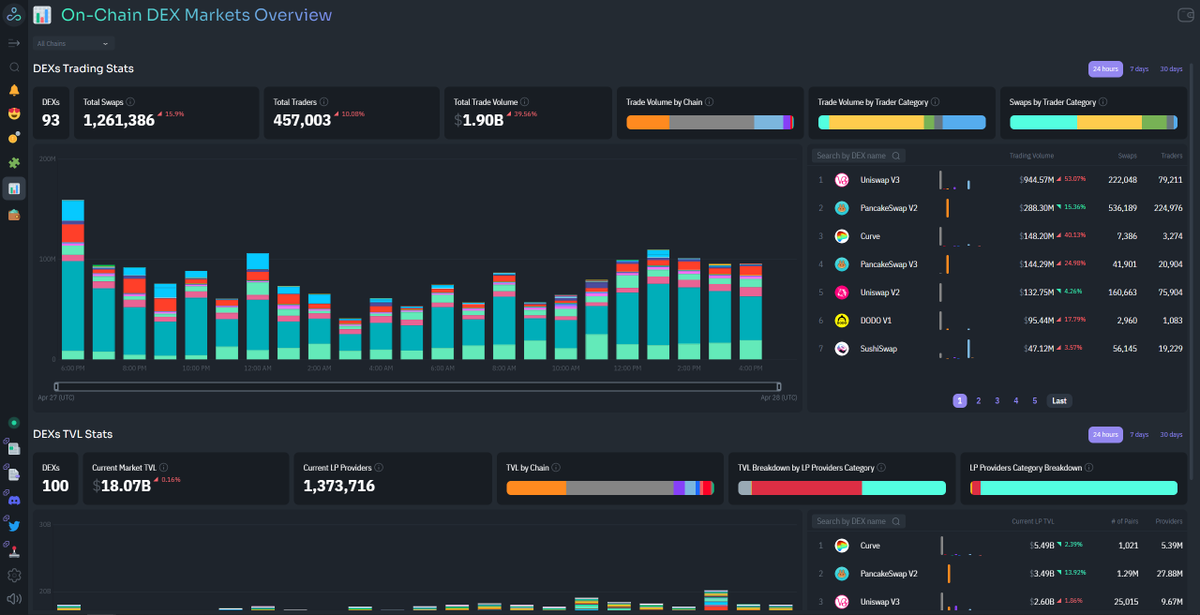Screen dimensions: 1200x615
Task: Click info icon beside Trade Volume by Trader Category
Action: tap(937, 102)
